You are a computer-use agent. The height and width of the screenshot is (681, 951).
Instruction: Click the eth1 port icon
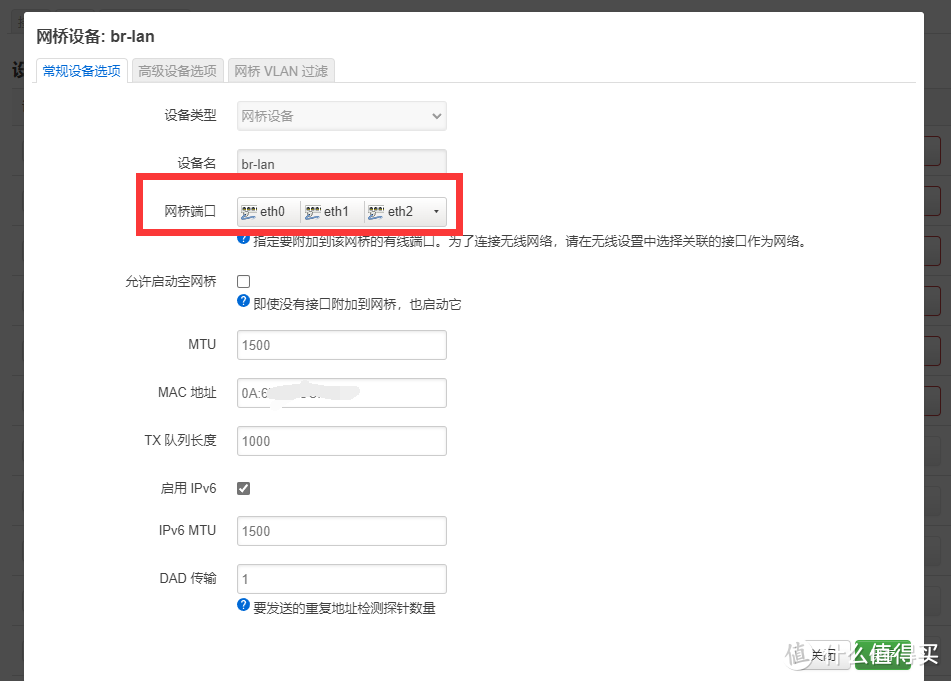pyautogui.click(x=313, y=212)
